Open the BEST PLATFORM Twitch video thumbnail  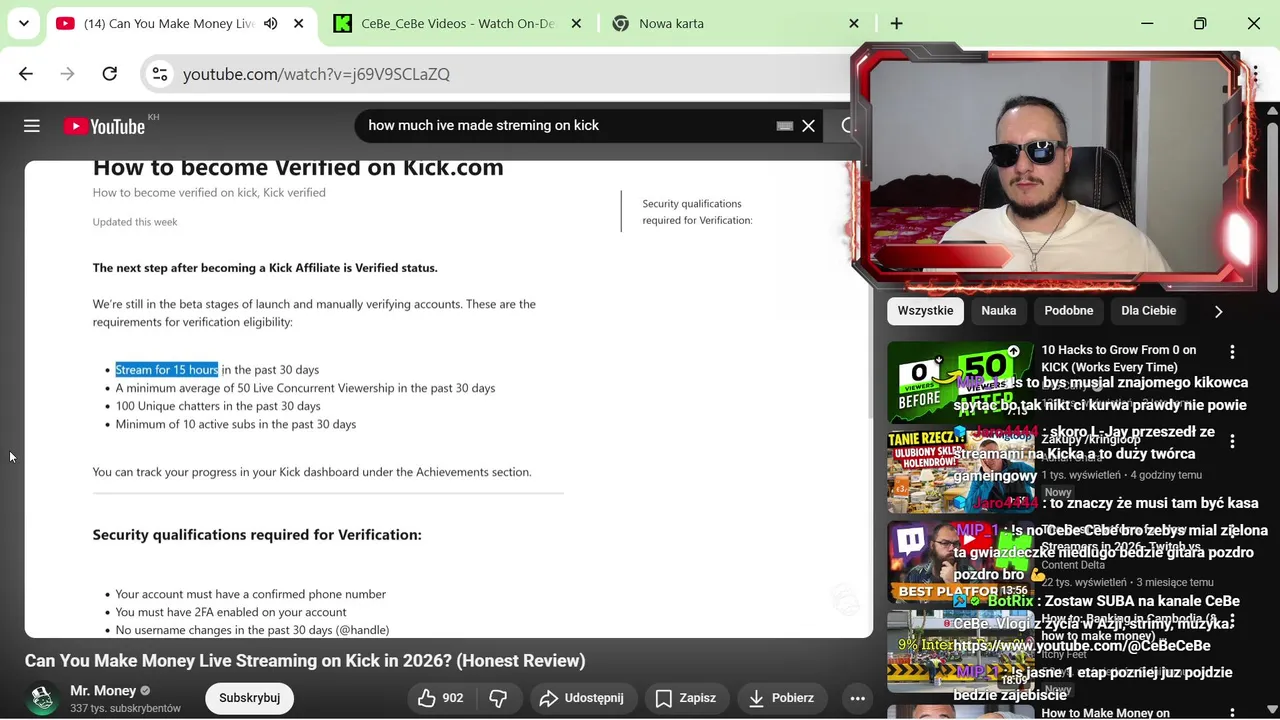click(961, 561)
